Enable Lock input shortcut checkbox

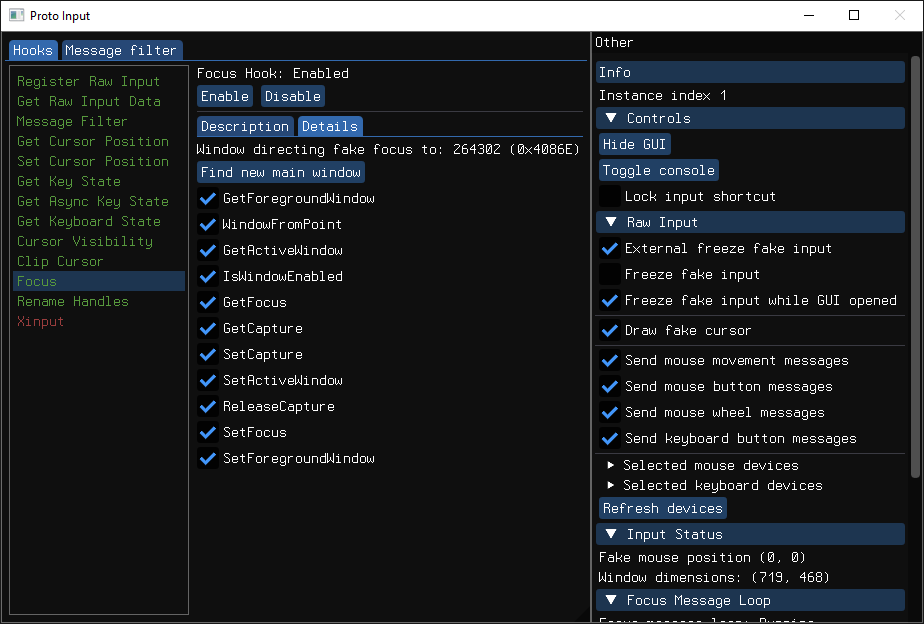(609, 196)
